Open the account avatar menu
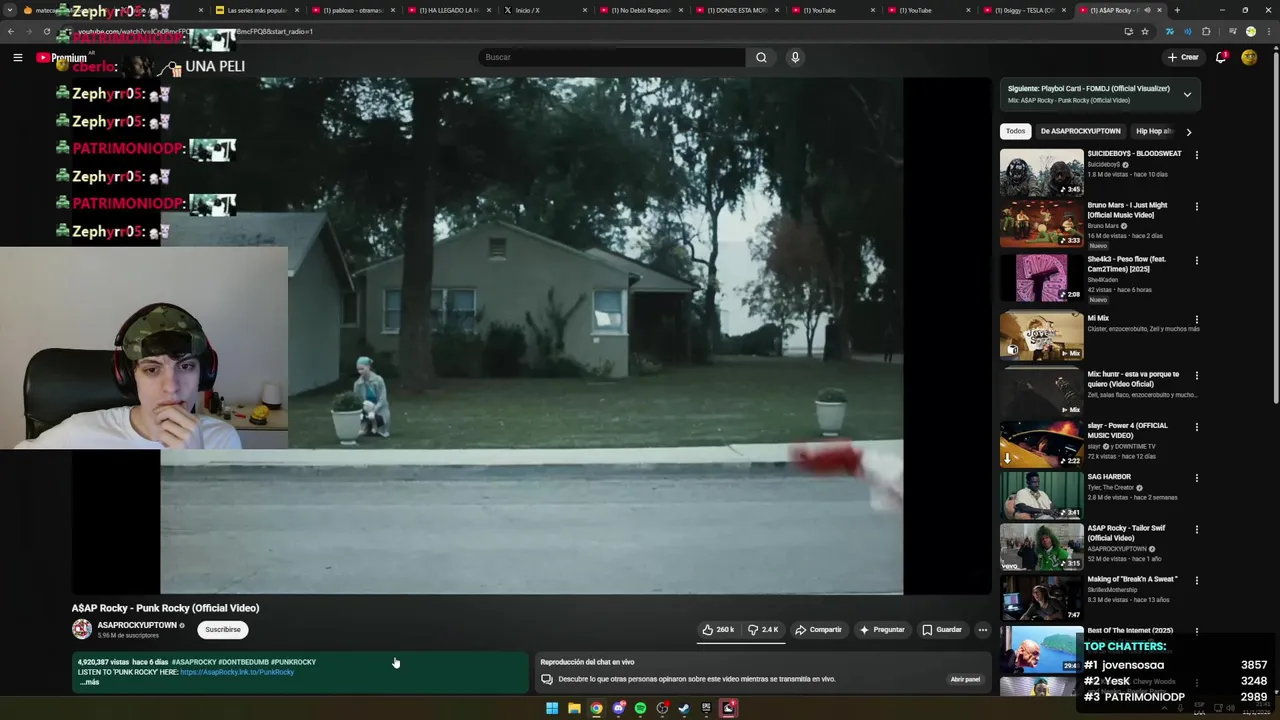Viewport: 1280px width, 720px height. point(1249,57)
